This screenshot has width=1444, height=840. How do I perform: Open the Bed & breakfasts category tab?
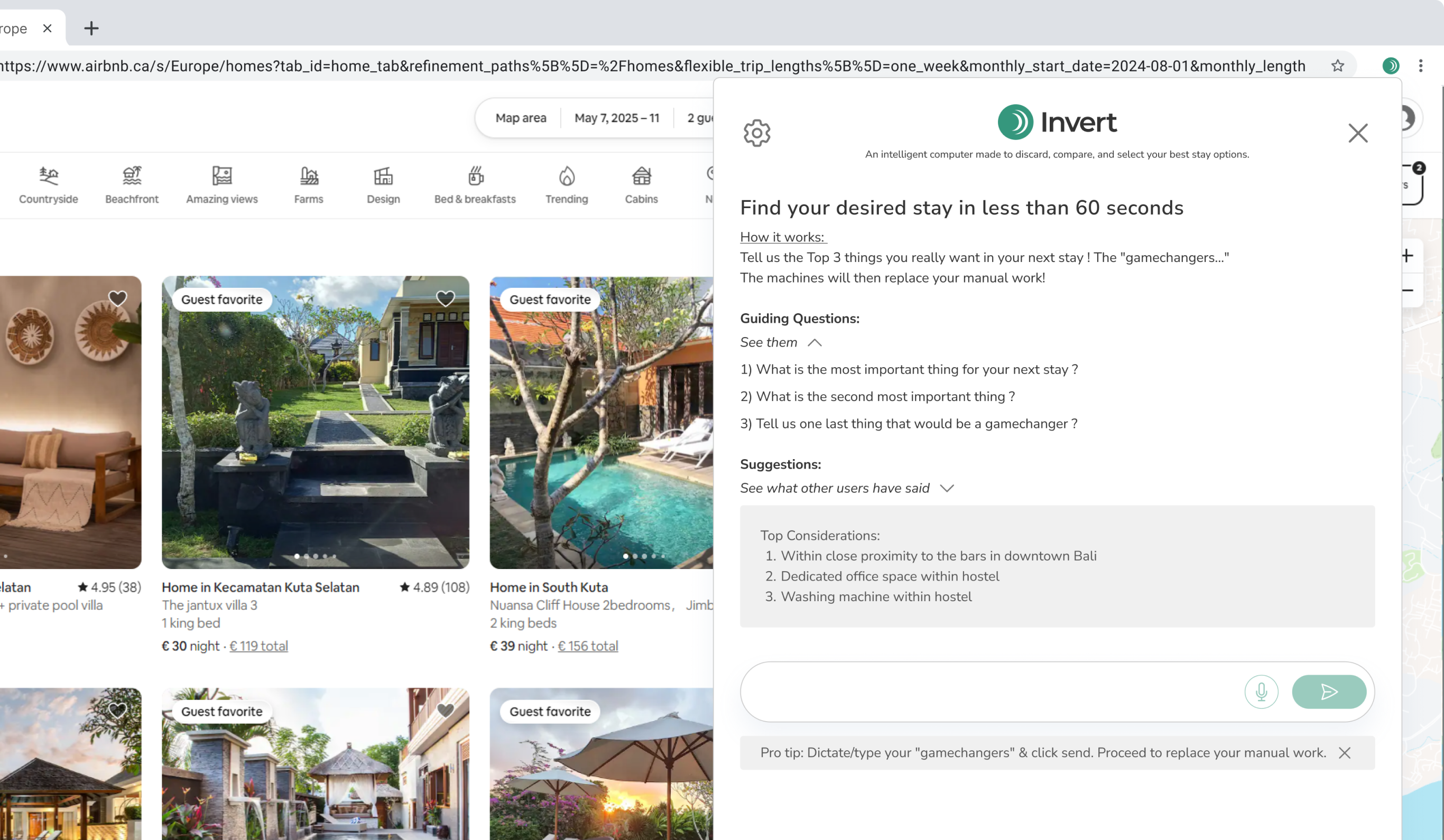tap(475, 184)
